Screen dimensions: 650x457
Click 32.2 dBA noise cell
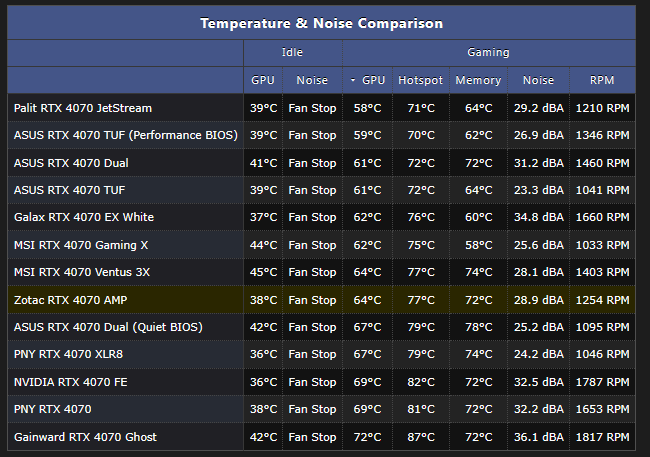point(539,409)
